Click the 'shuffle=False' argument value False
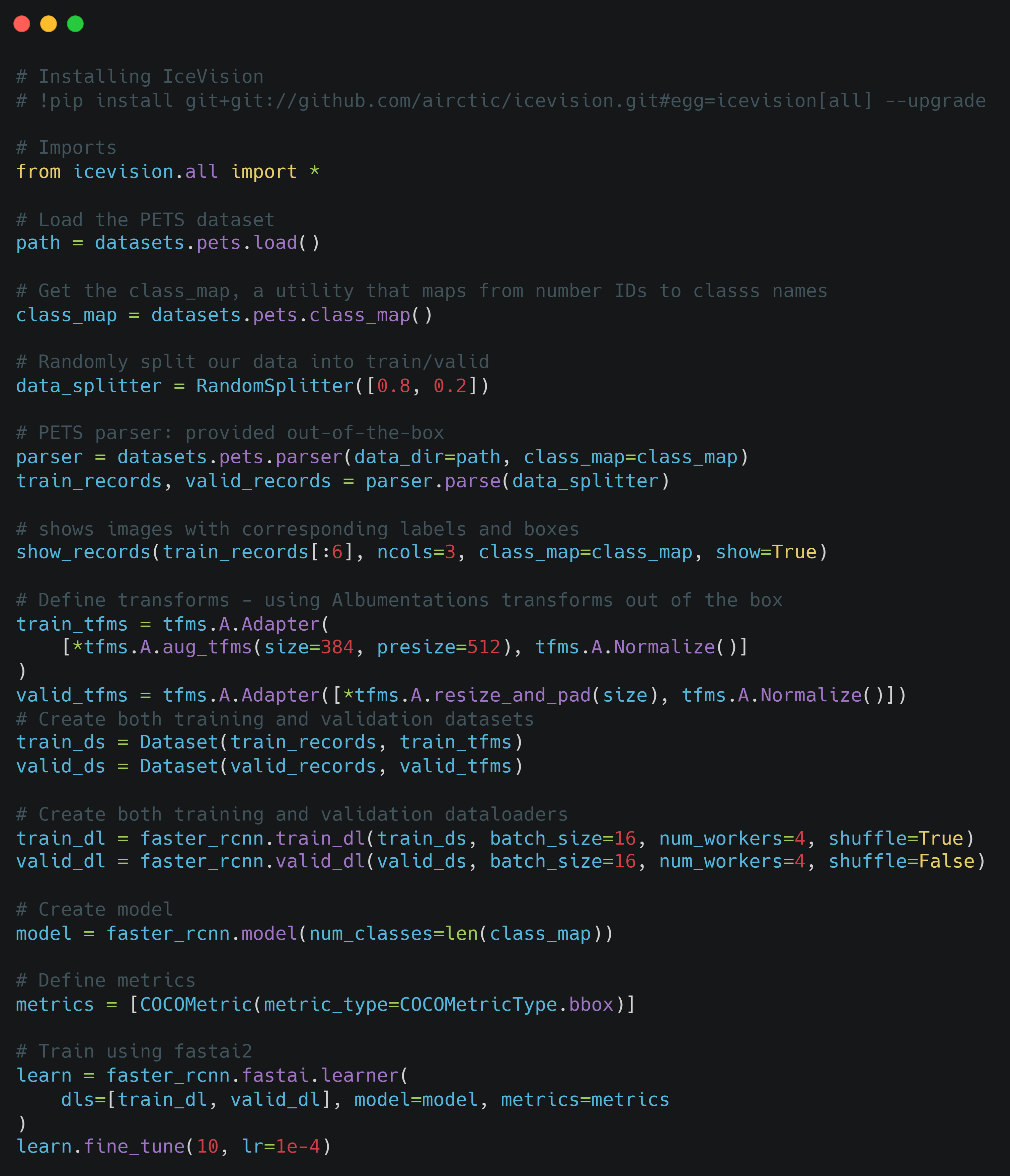This screenshot has height=1176, width=1010. [946, 861]
